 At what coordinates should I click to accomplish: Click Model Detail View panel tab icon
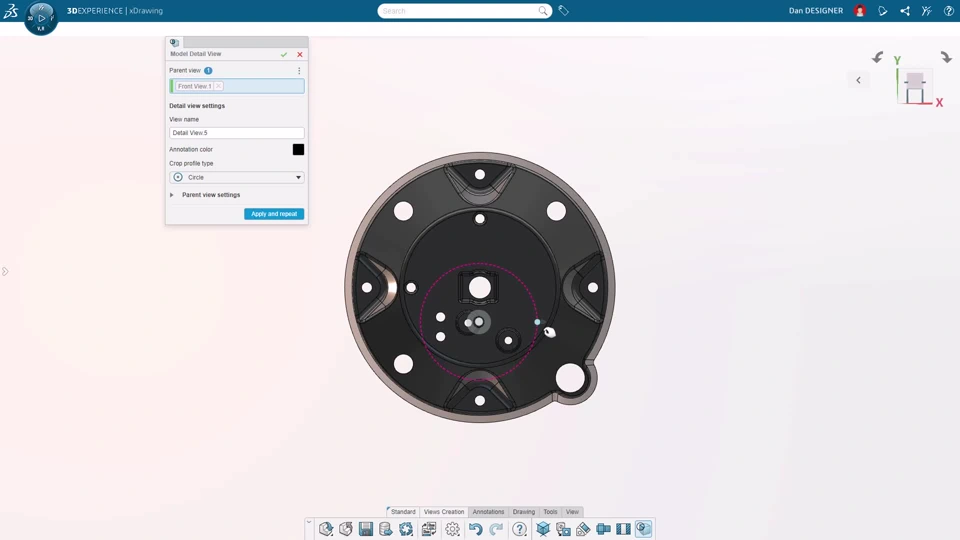[x=174, y=42]
